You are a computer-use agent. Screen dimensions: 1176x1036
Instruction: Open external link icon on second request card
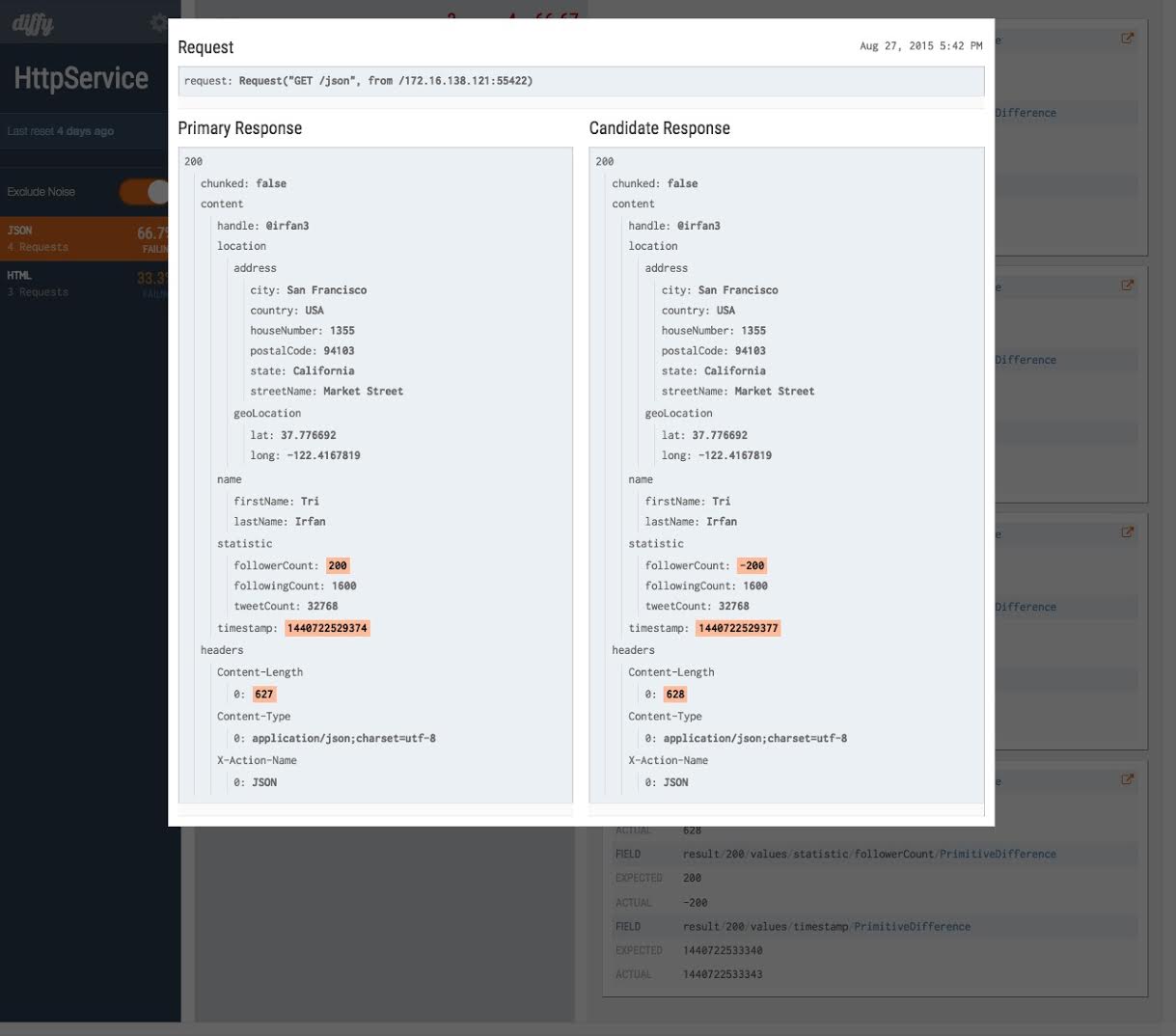[x=1127, y=286]
